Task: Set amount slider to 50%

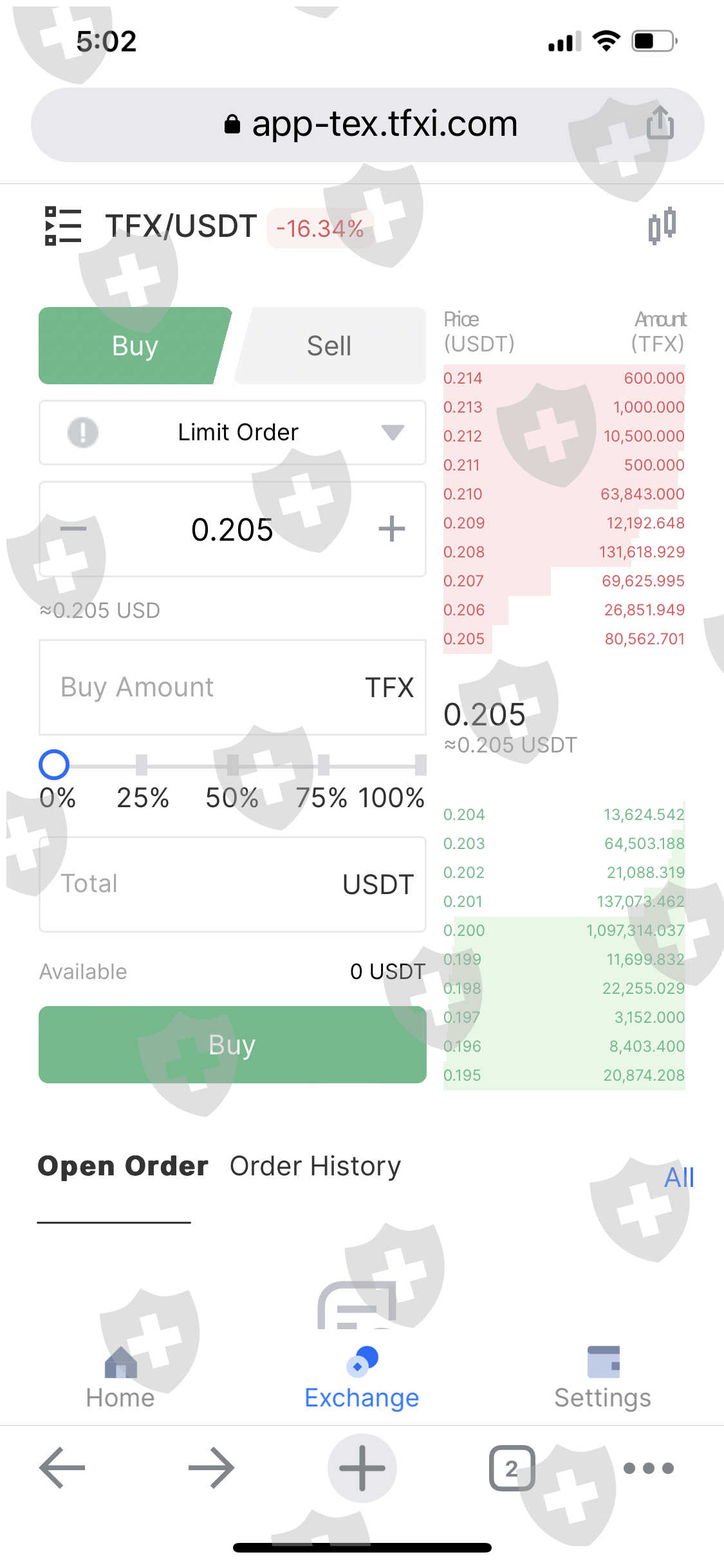Action: (x=233, y=765)
